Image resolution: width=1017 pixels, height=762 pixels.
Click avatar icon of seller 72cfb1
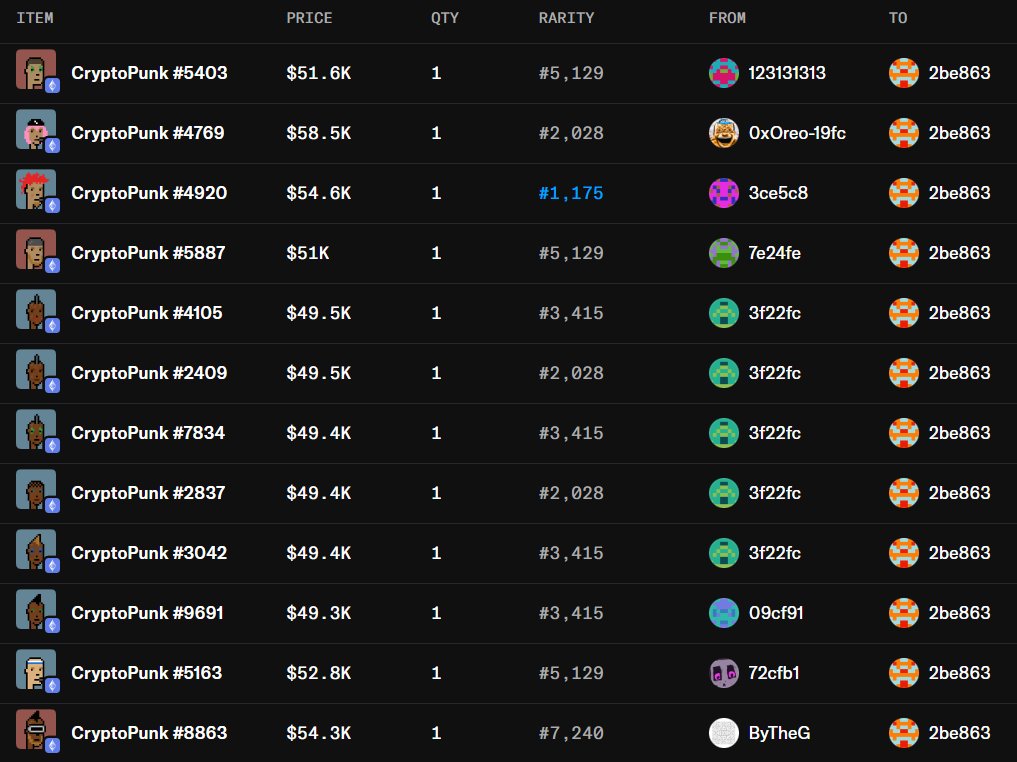(x=724, y=673)
